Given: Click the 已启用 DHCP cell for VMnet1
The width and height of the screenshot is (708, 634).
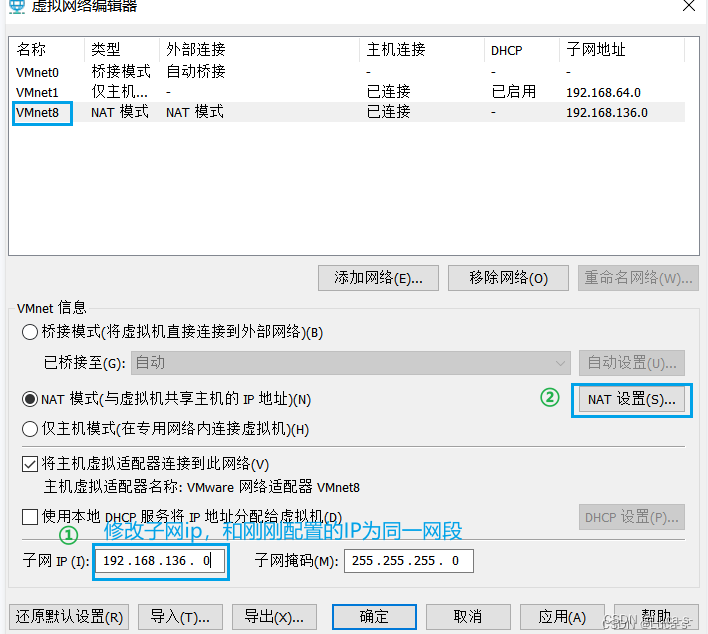Looking at the screenshot, I should coord(513,92).
